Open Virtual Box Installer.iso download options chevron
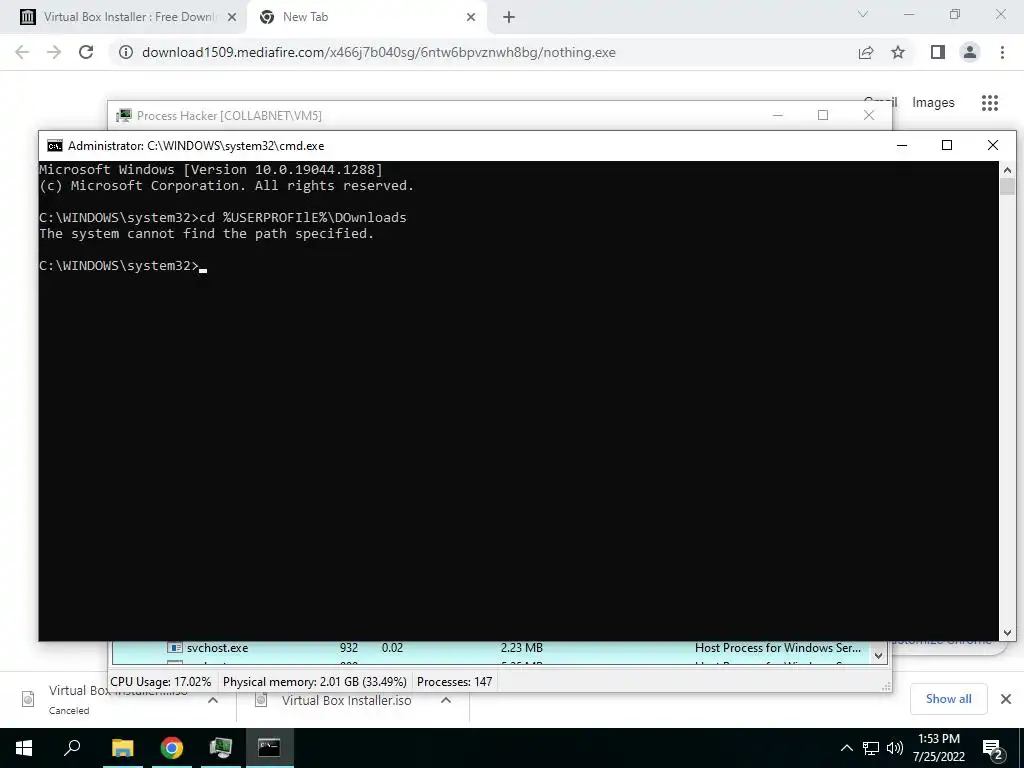The width and height of the screenshot is (1024, 768). pos(446,700)
